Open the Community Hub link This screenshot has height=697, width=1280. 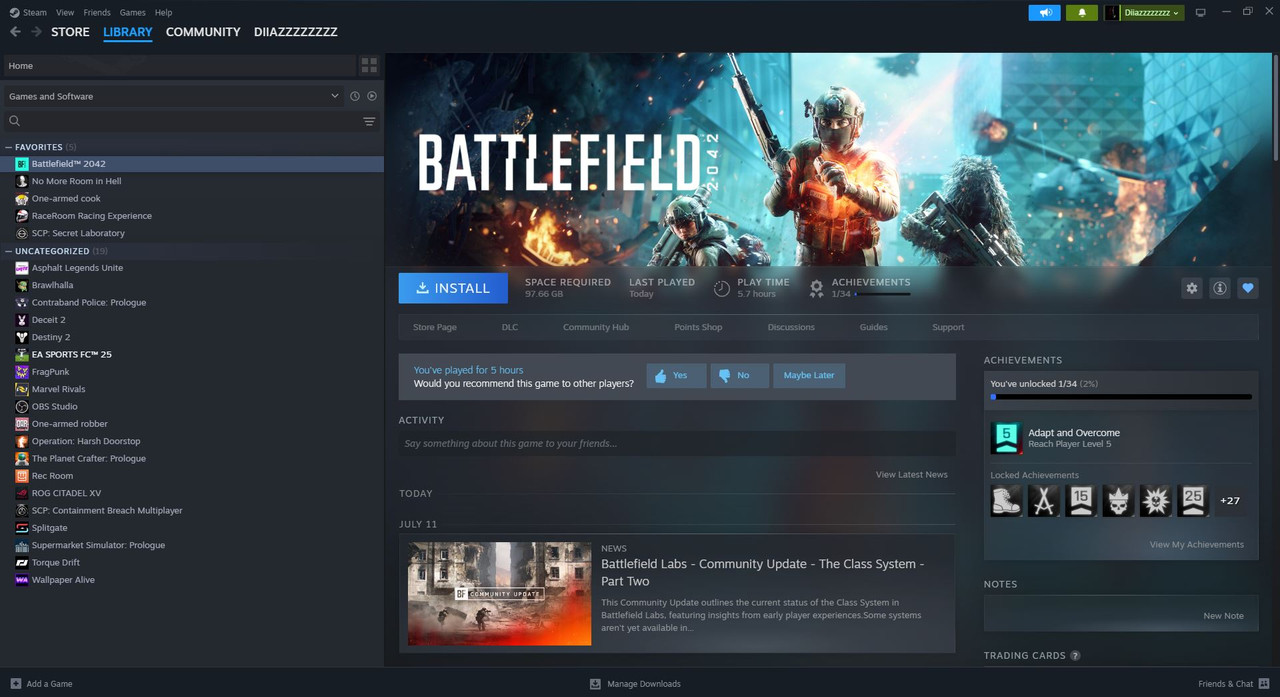coord(596,327)
